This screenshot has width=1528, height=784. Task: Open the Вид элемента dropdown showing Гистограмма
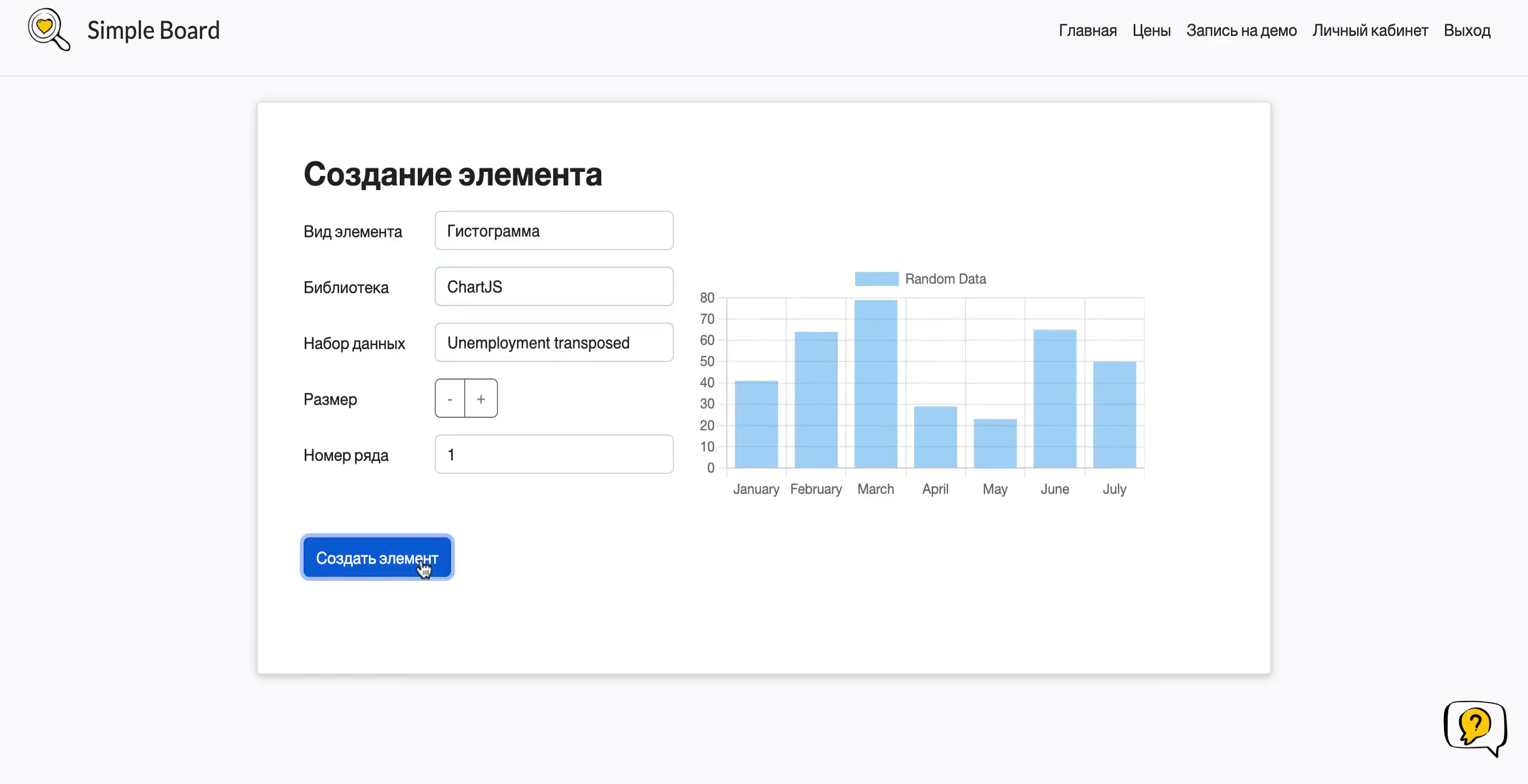point(554,231)
